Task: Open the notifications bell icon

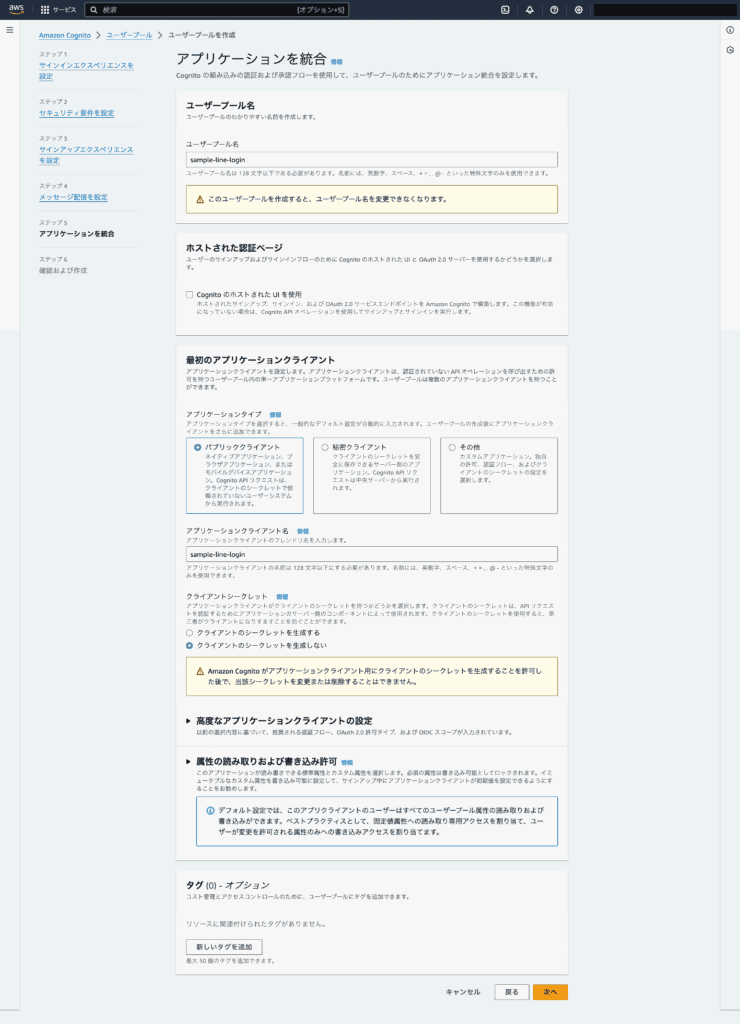Action: pos(529,10)
